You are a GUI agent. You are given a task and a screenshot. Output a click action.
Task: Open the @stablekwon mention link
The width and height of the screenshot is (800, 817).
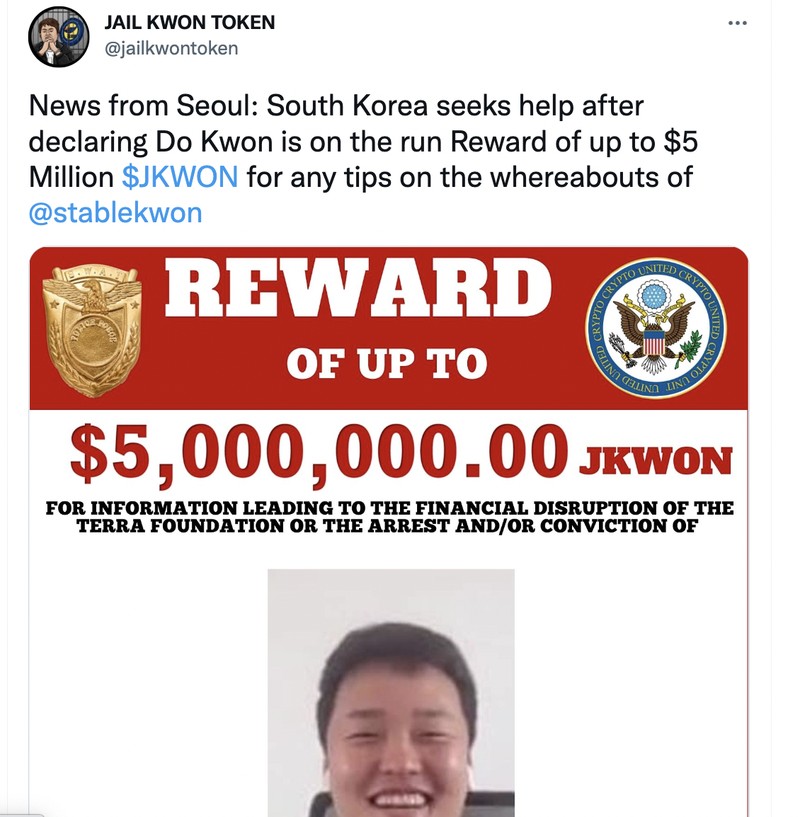(x=115, y=213)
